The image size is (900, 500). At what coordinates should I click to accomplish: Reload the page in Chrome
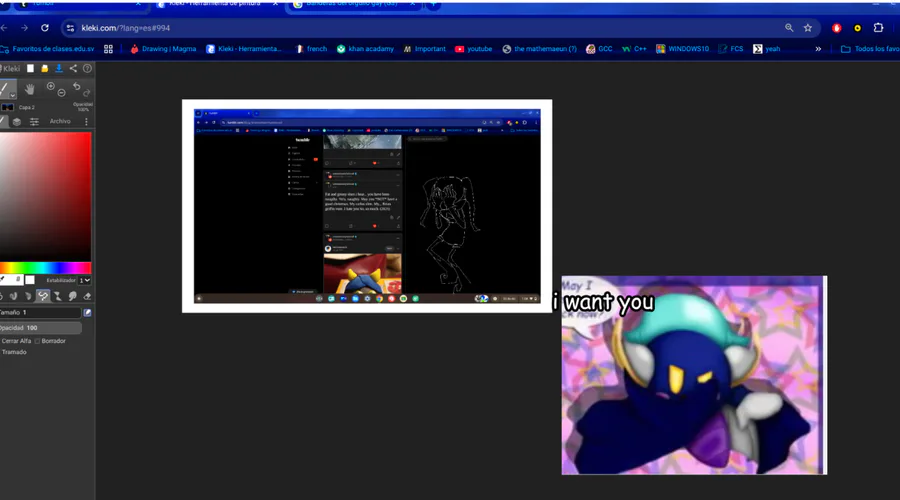[x=45, y=28]
